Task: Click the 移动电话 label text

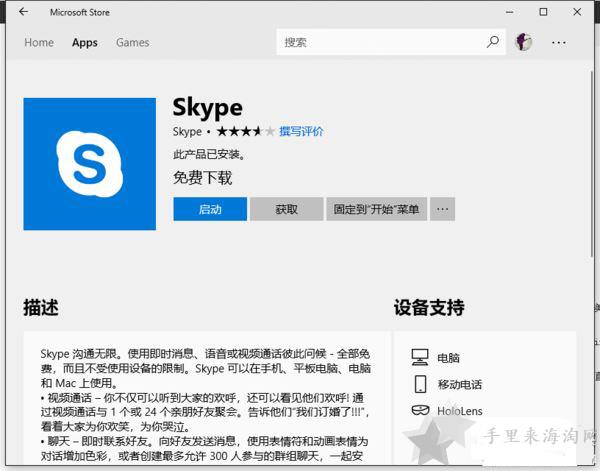Action: 460,384
